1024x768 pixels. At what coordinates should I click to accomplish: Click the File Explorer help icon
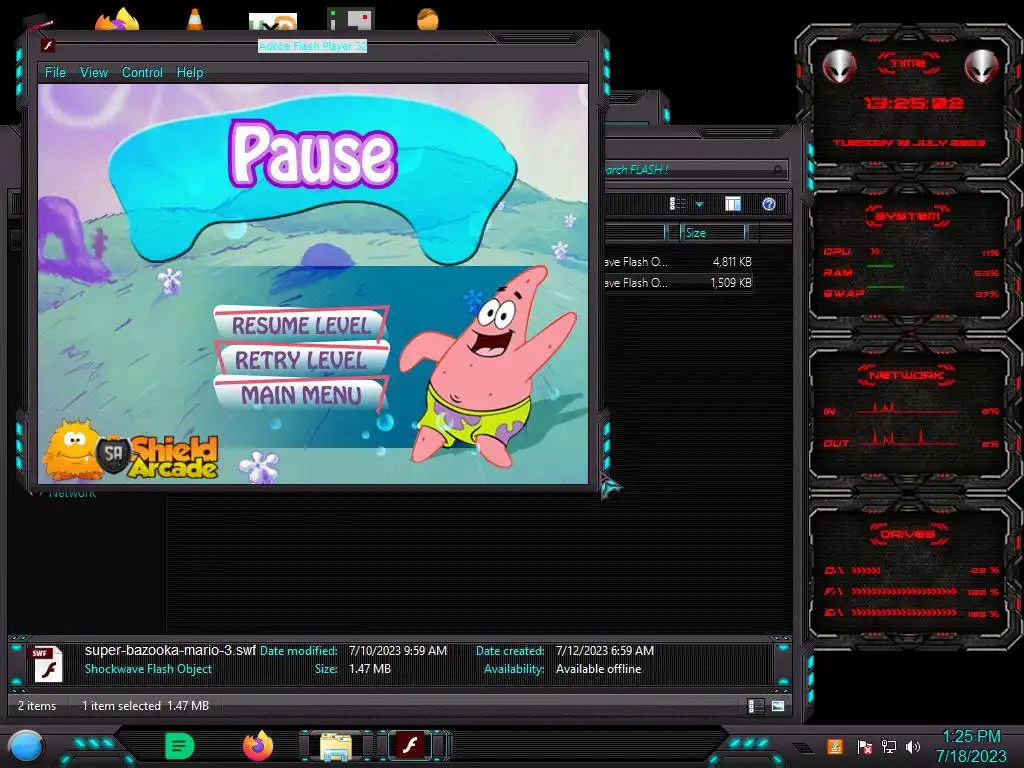point(769,204)
